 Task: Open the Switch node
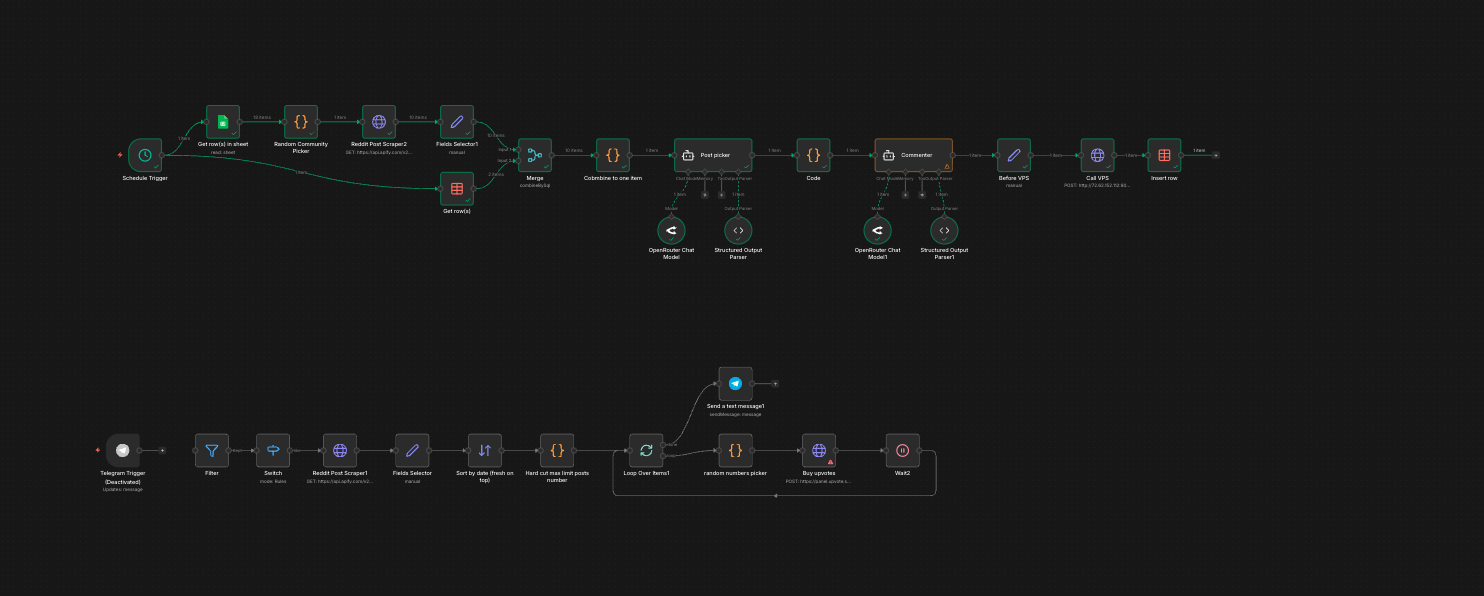pos(272,450)
